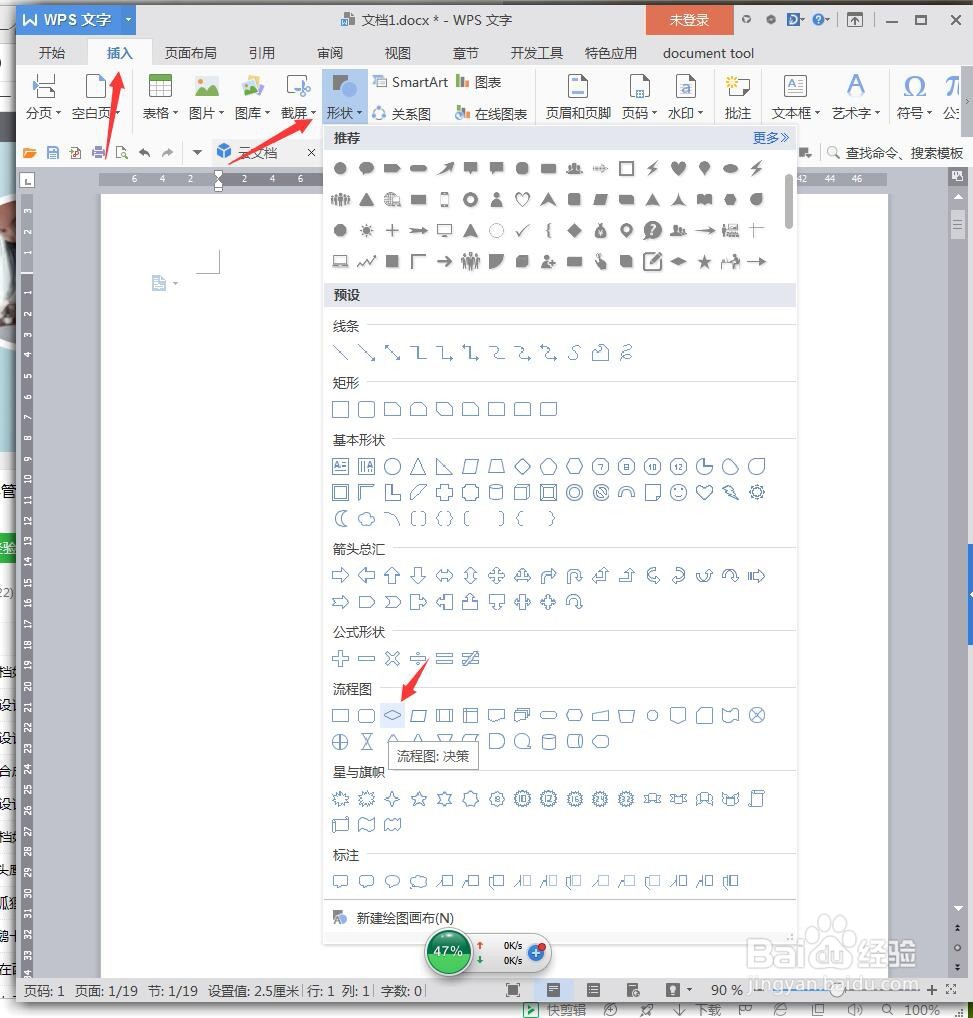Click the 90 % zoom level text
This screenshot has width=973, height=1018.
[726, 990]
